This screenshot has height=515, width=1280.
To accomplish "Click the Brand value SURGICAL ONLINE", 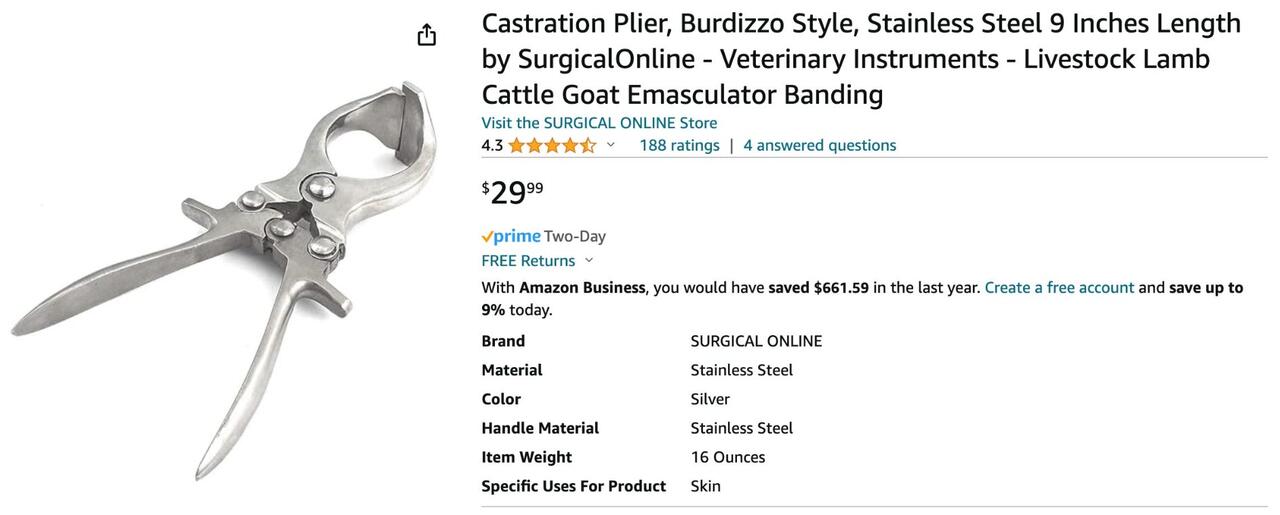I will click(756, 341).
